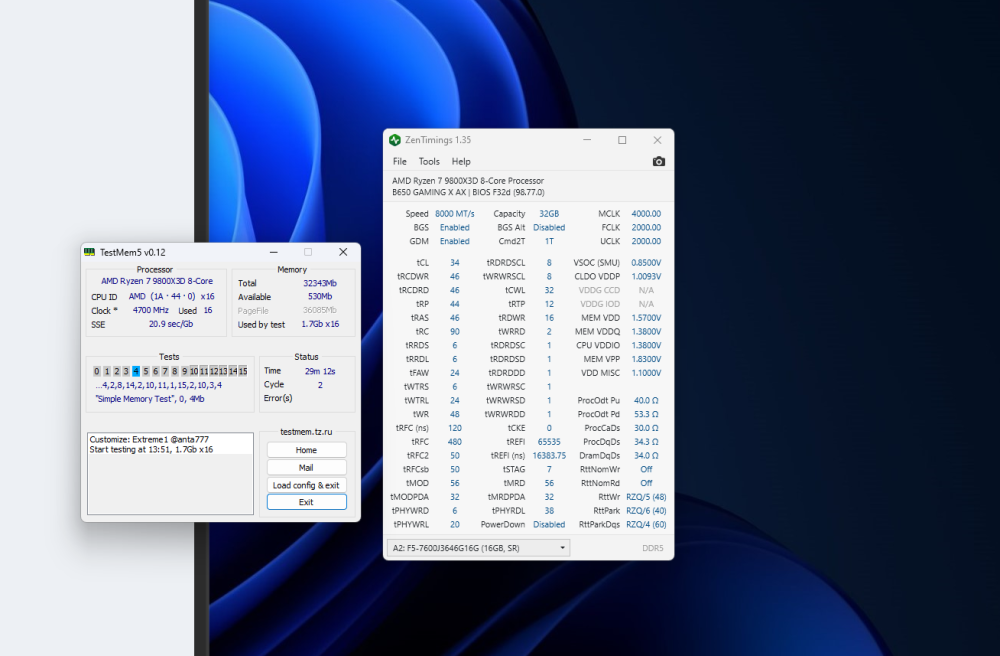Select test 15 in the Tests list

(x=245, y=370)
